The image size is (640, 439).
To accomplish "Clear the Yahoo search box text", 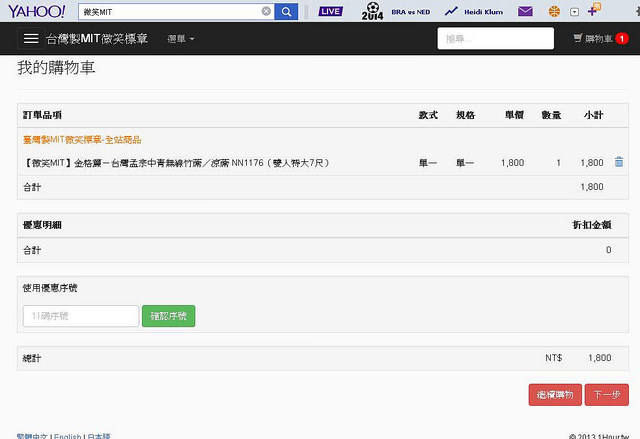I will 266,11.
